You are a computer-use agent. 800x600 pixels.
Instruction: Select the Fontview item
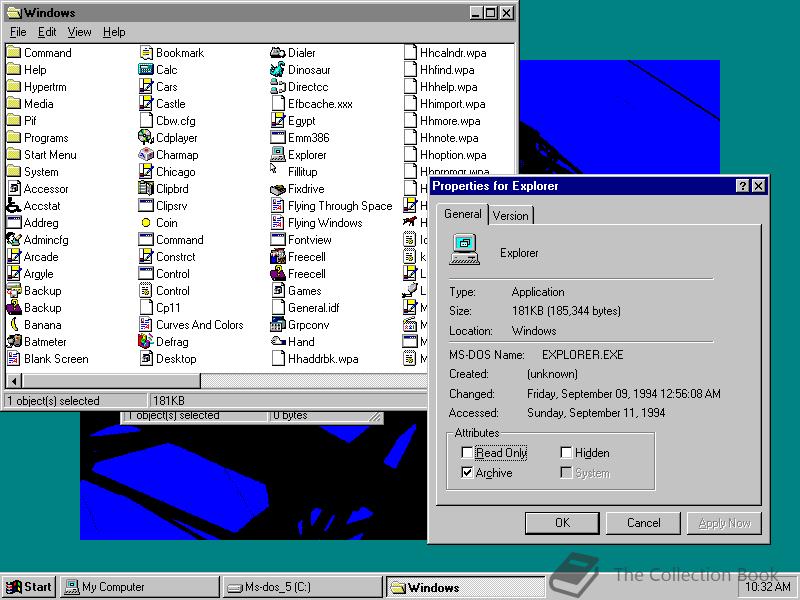coord(301,239)
